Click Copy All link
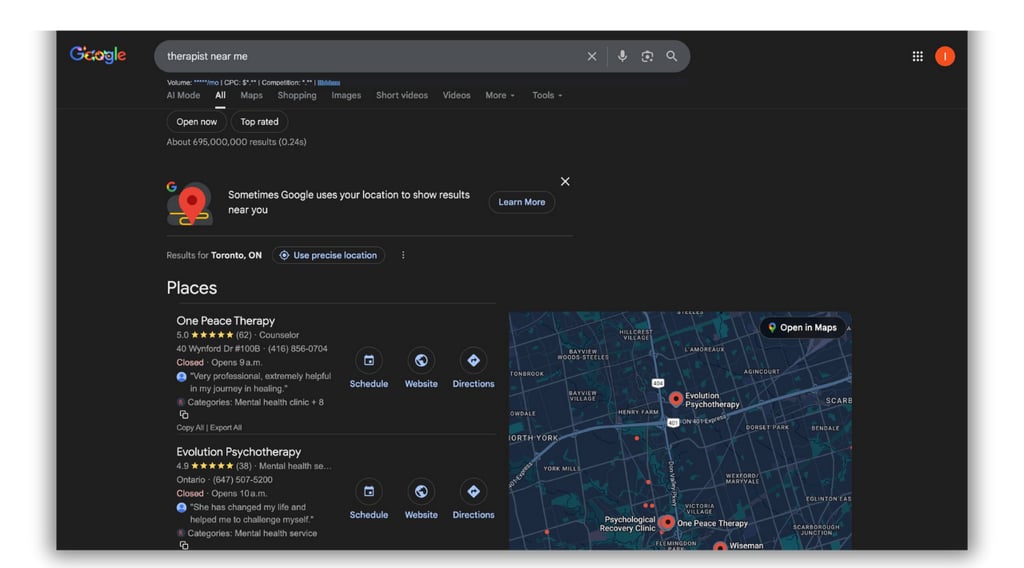The image size is (1024, 568). (190, 428)
